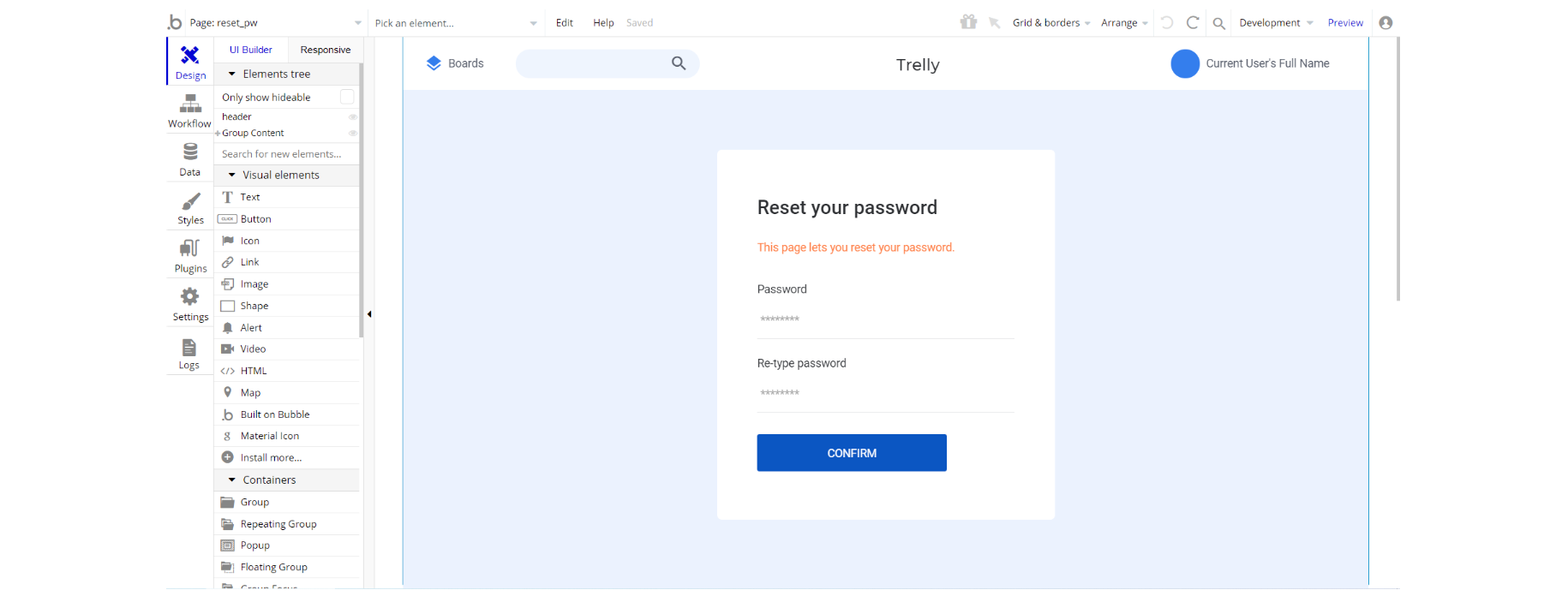Collapse the Visual elements section
The height and width of the screenshot is (596, 1568).
pos(232,175)
